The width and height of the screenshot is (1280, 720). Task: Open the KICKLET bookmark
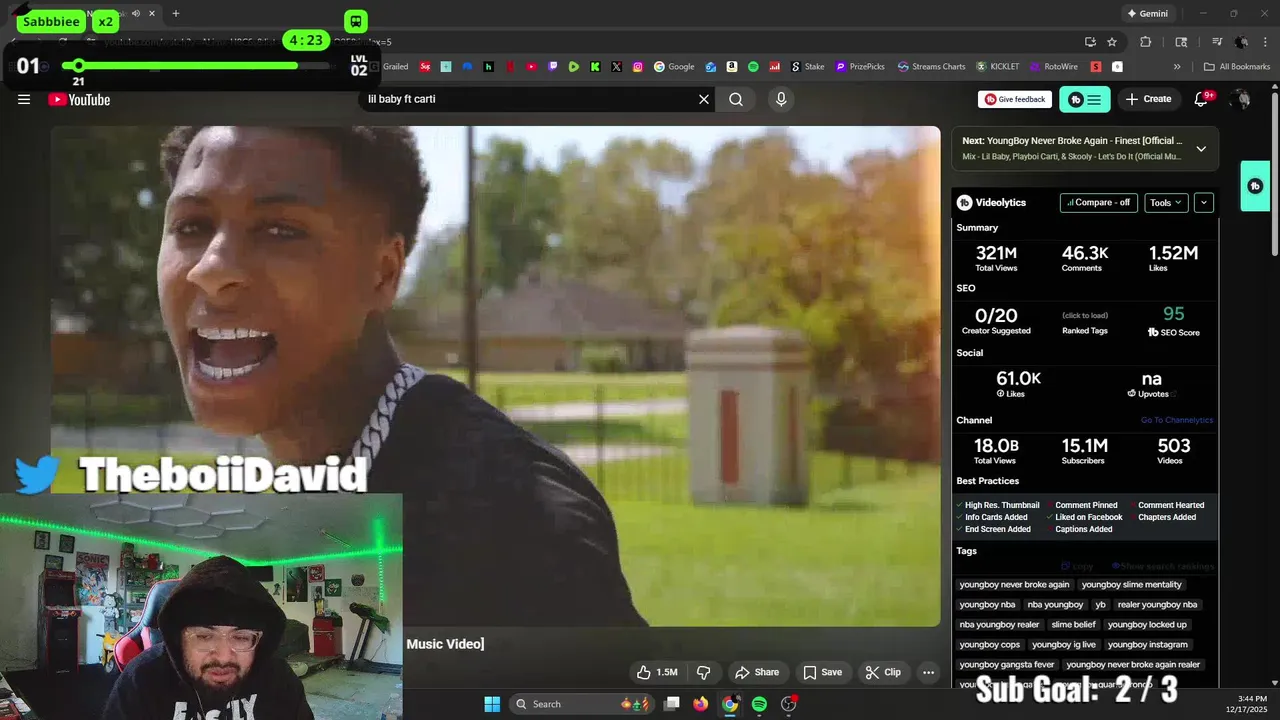998,67
